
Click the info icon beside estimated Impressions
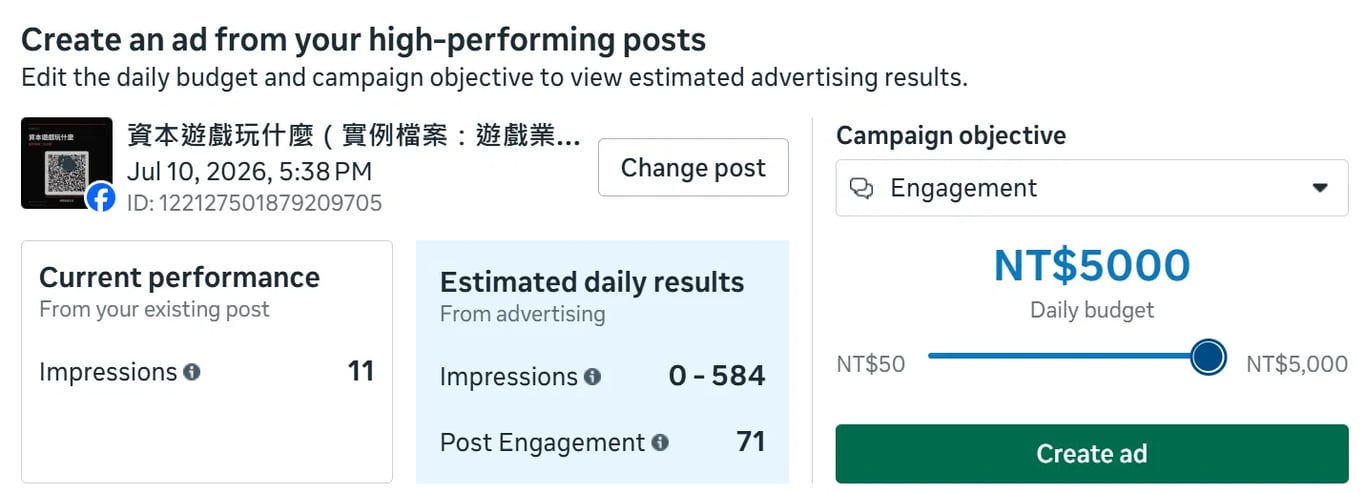coord(592,377)
